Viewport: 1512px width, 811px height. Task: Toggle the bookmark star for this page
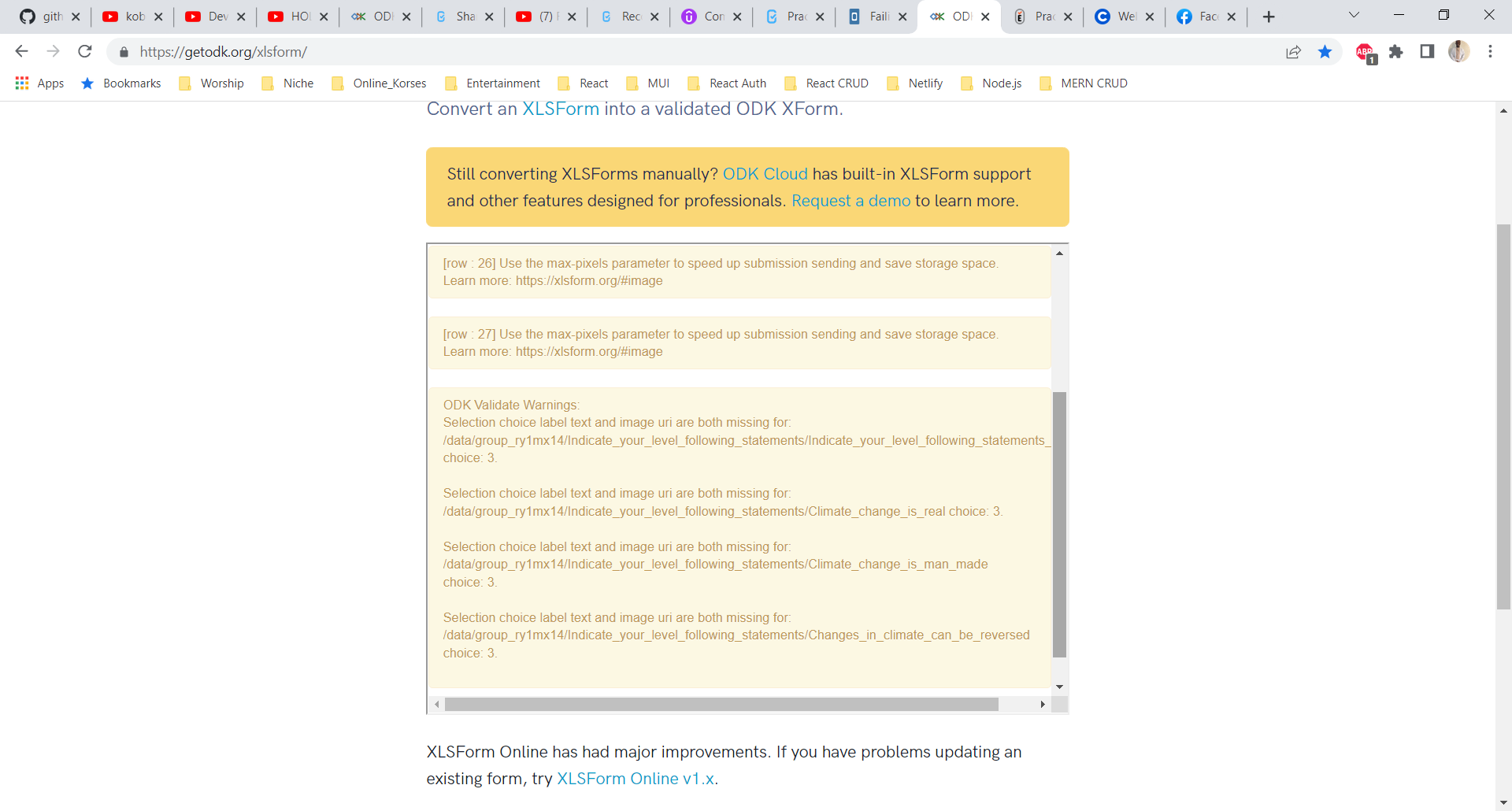pyautogui.click(x=1325, y=52)
